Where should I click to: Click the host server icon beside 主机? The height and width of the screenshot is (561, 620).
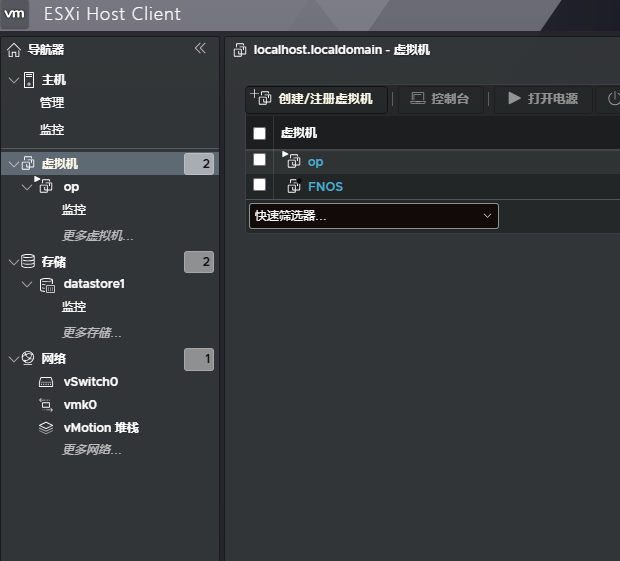[x=29, y=80]
